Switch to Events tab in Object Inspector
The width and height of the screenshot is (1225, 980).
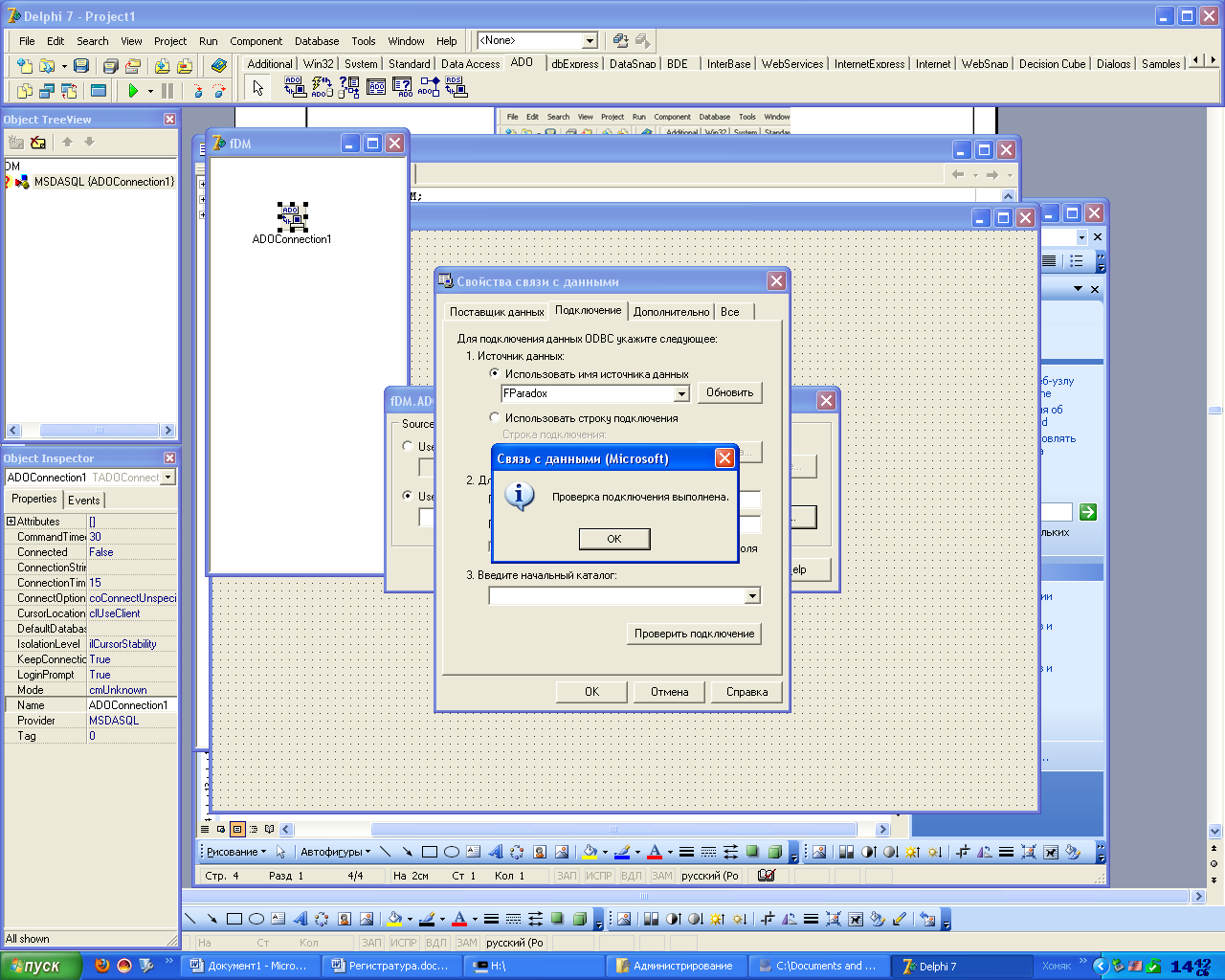click(x=84, y=500)
